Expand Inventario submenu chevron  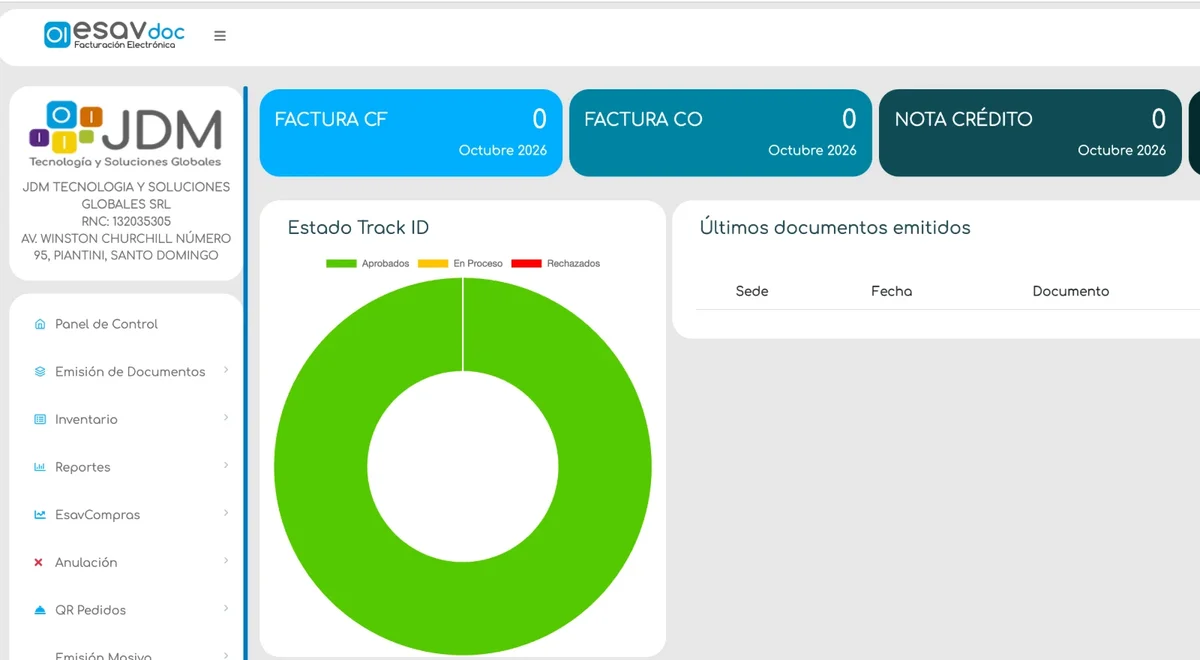[x=226, y=418]
